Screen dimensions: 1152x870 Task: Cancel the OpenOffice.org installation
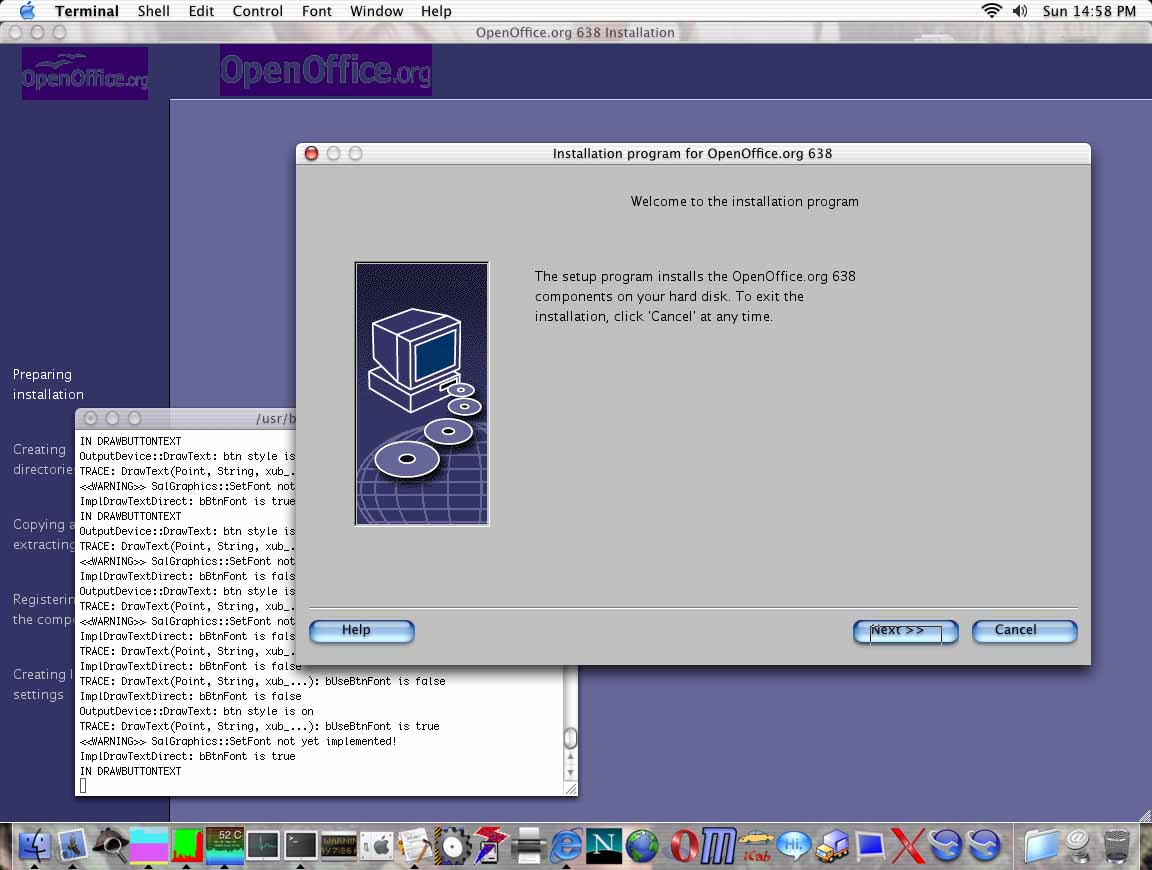1024,631
